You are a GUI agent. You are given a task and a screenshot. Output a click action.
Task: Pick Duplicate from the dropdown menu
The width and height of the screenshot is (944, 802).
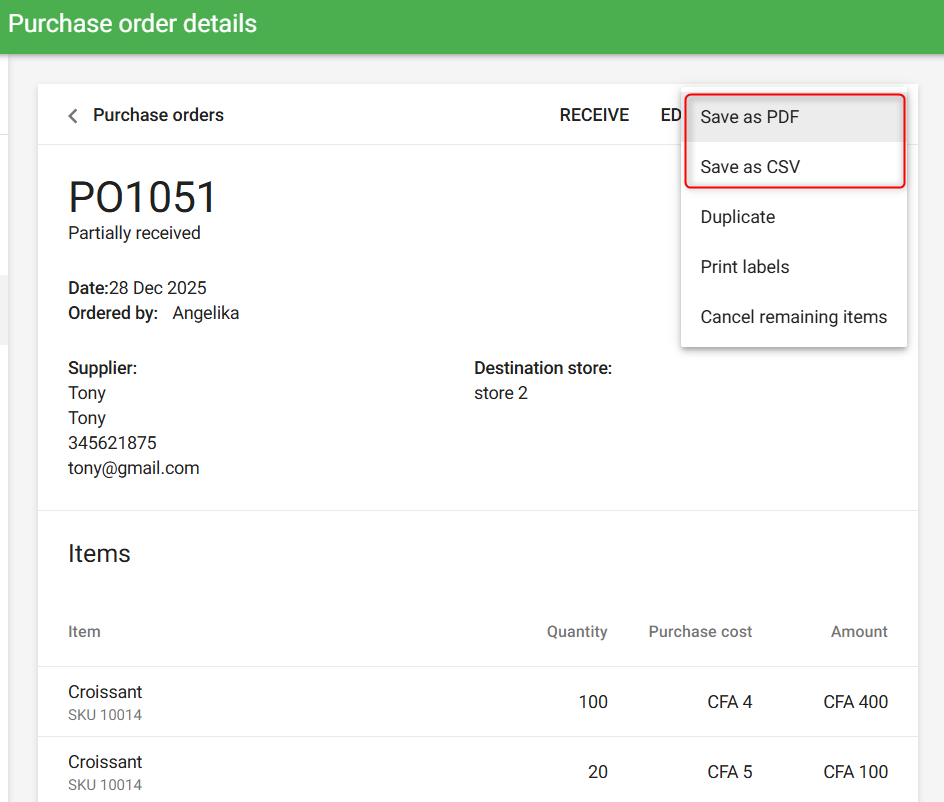click(x=737, y=217)
